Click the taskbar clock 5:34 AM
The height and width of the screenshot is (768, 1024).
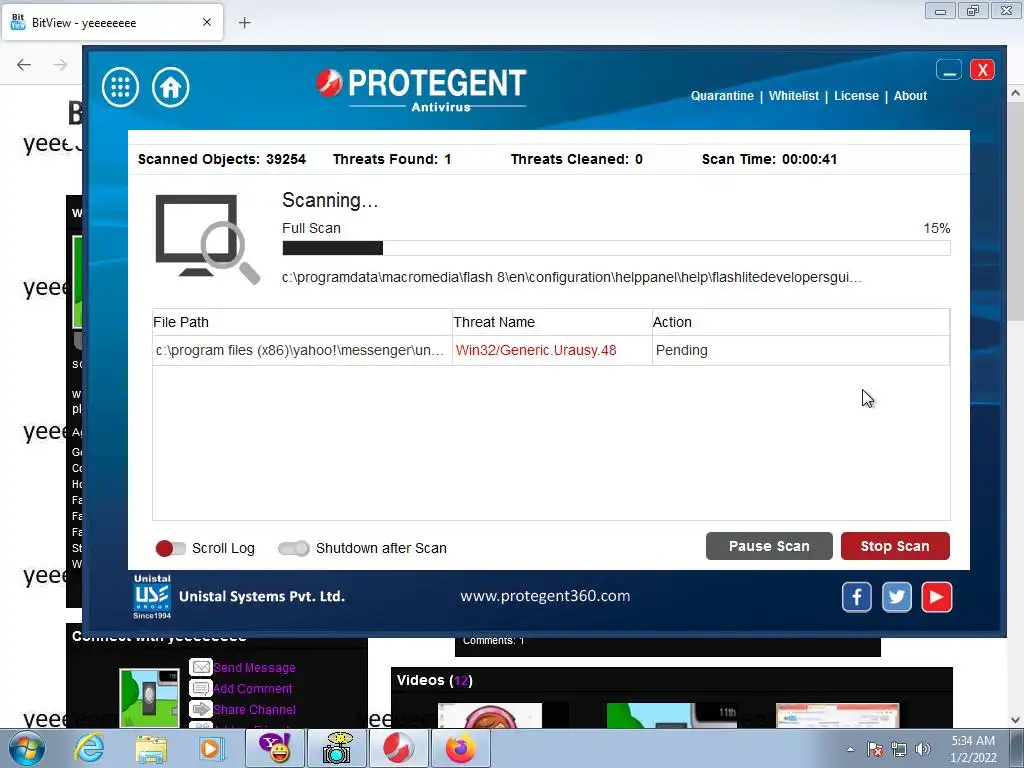pos(973,741)
